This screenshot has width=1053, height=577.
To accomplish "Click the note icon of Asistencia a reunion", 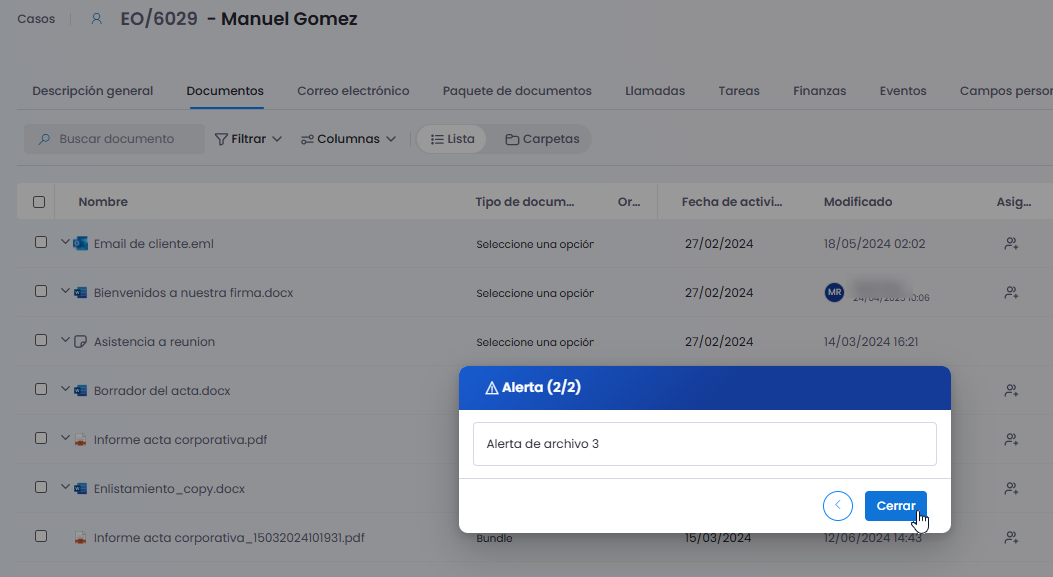I will click(81, 342).
